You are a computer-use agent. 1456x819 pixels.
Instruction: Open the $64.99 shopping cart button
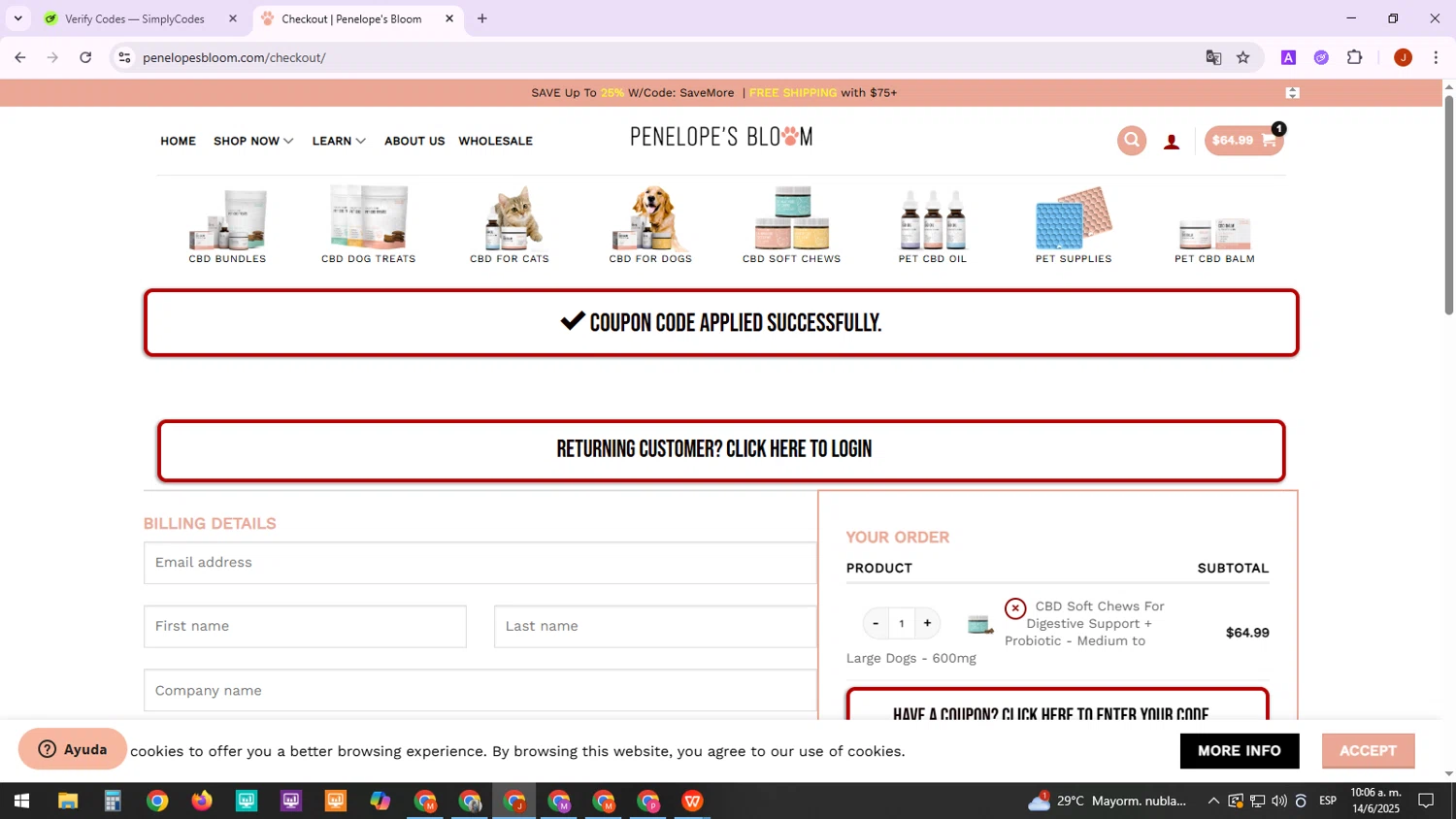pyautogui.click(x=1243, y=141)
